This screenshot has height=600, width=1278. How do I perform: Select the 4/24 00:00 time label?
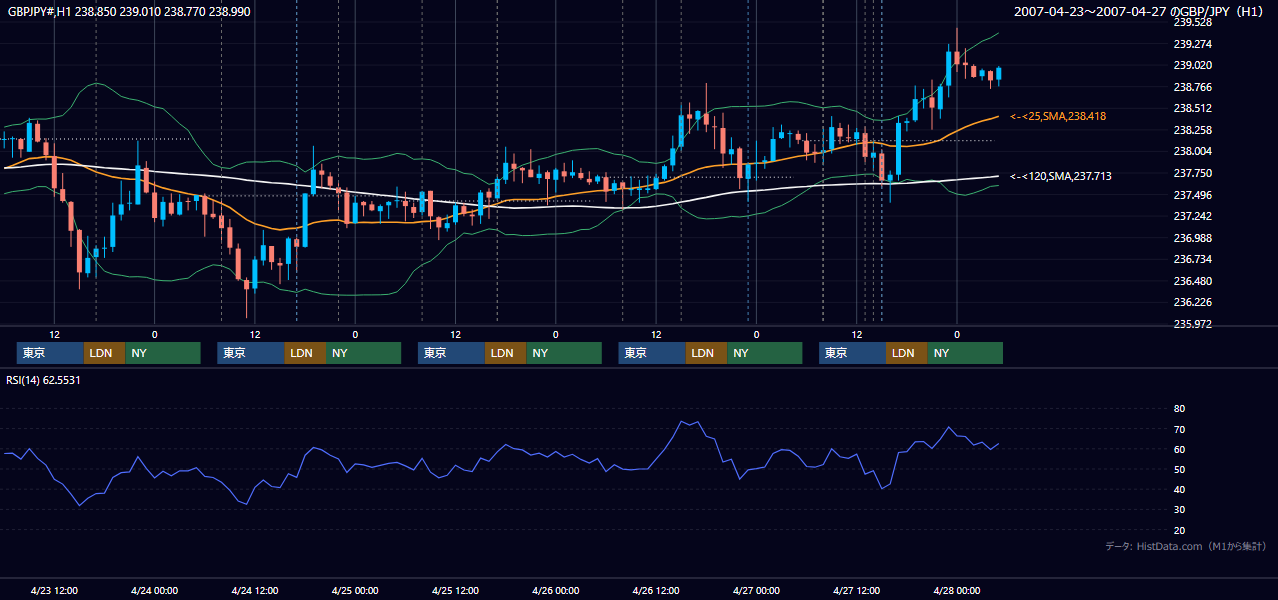155,590
